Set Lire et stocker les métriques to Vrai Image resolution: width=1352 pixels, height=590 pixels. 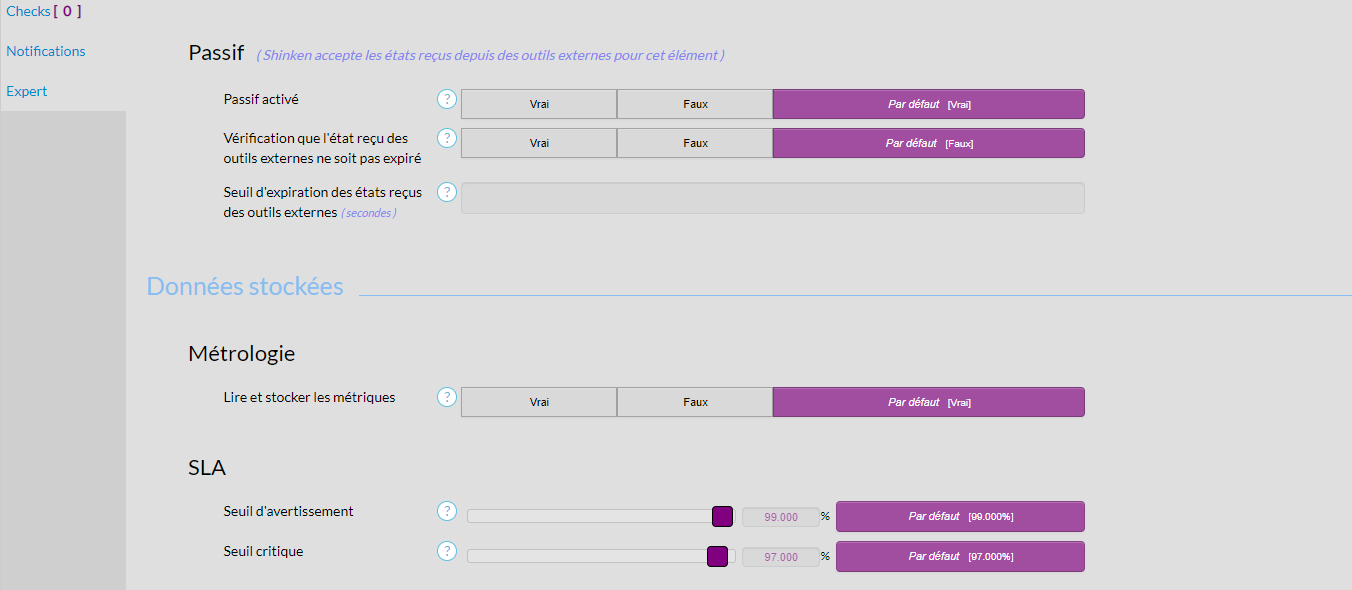[x=539, y=402]
